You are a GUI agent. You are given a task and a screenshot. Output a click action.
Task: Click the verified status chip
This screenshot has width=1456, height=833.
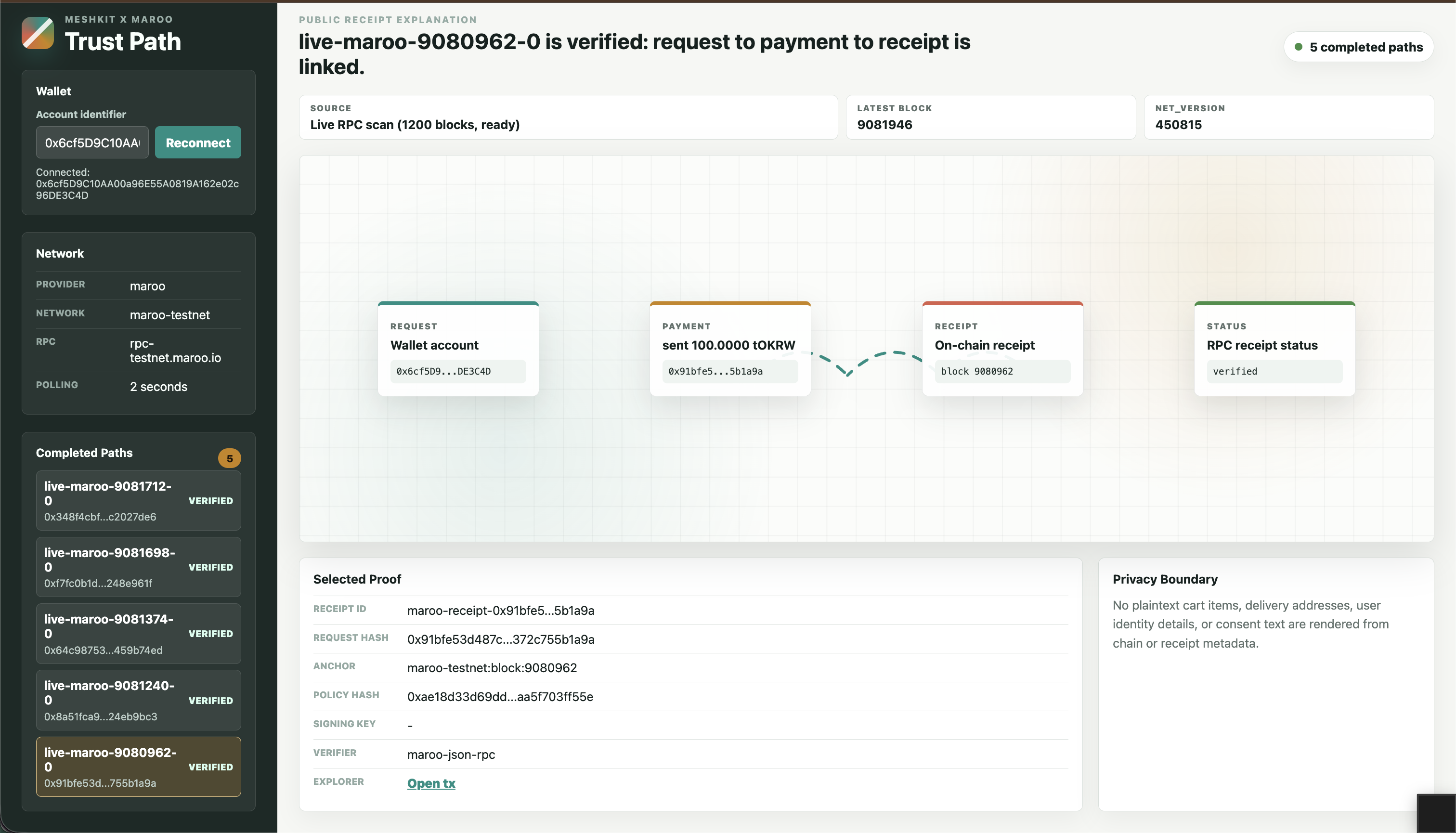(1274, 371)
